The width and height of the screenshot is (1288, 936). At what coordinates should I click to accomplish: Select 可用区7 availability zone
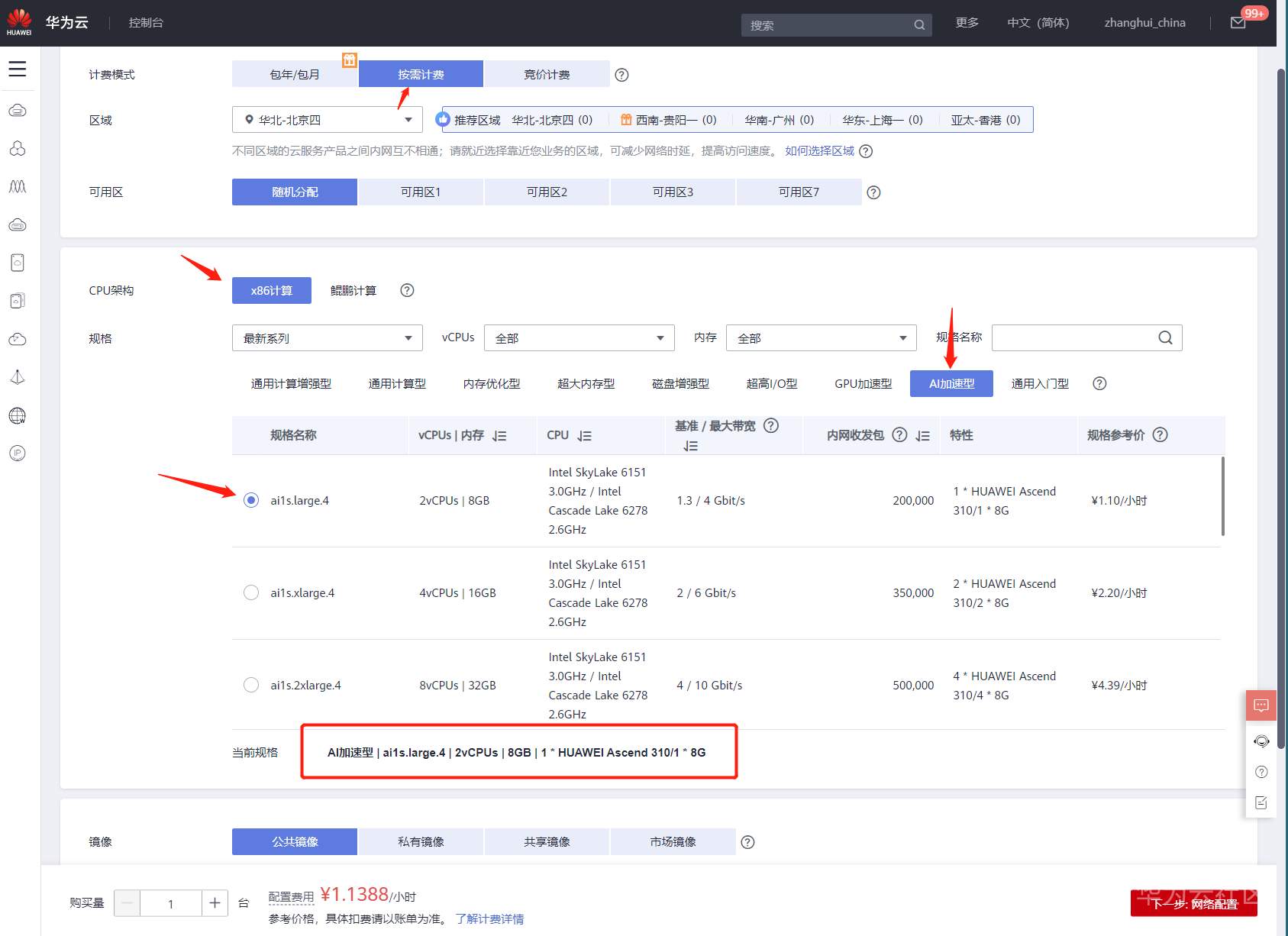pyautogui.click(x=799, y=192)
